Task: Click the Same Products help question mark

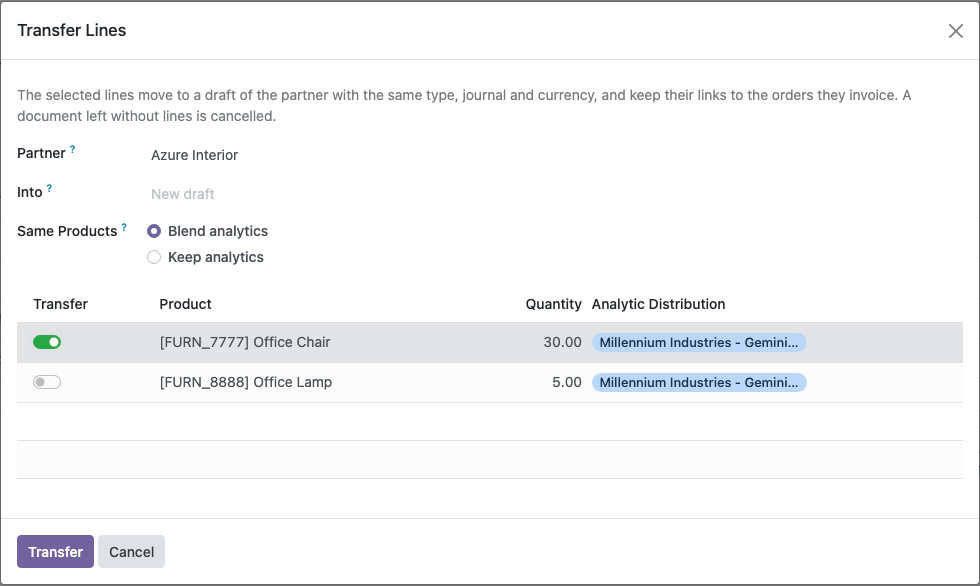Action: [x=124, y=227]
